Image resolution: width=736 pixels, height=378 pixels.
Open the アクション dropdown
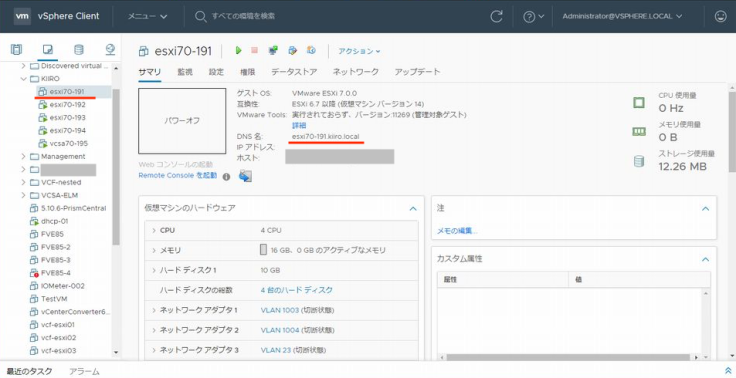tap(359, 51)
